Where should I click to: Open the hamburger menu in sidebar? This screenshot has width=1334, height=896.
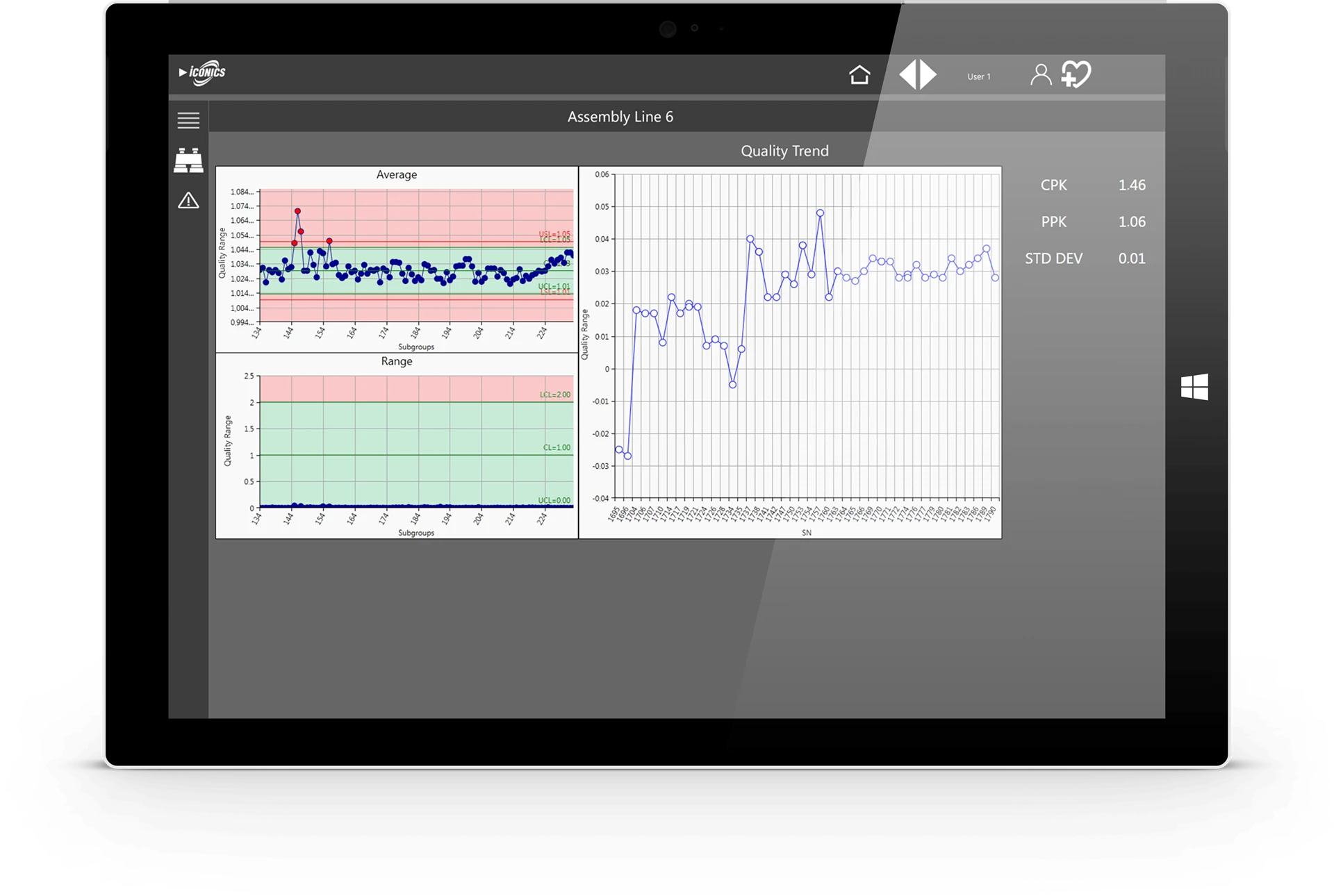point(188,120)
